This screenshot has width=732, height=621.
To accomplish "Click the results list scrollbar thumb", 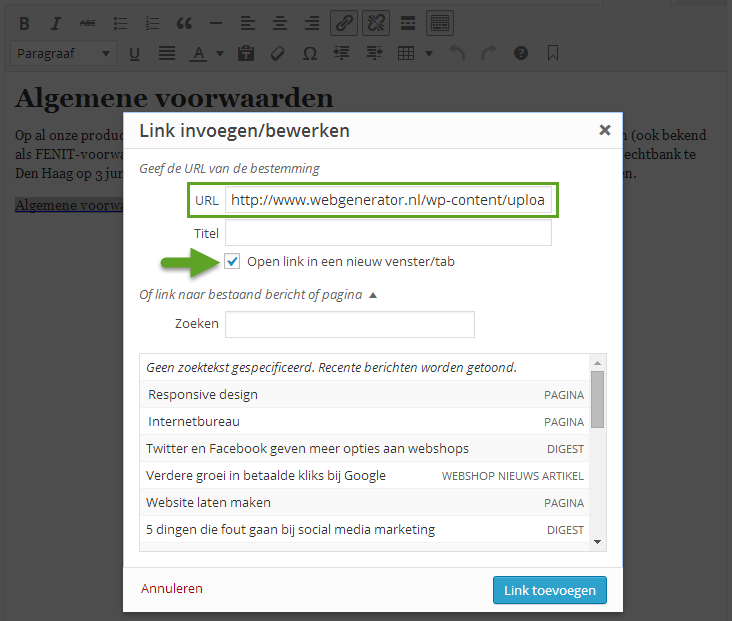I will click(598, 399).
